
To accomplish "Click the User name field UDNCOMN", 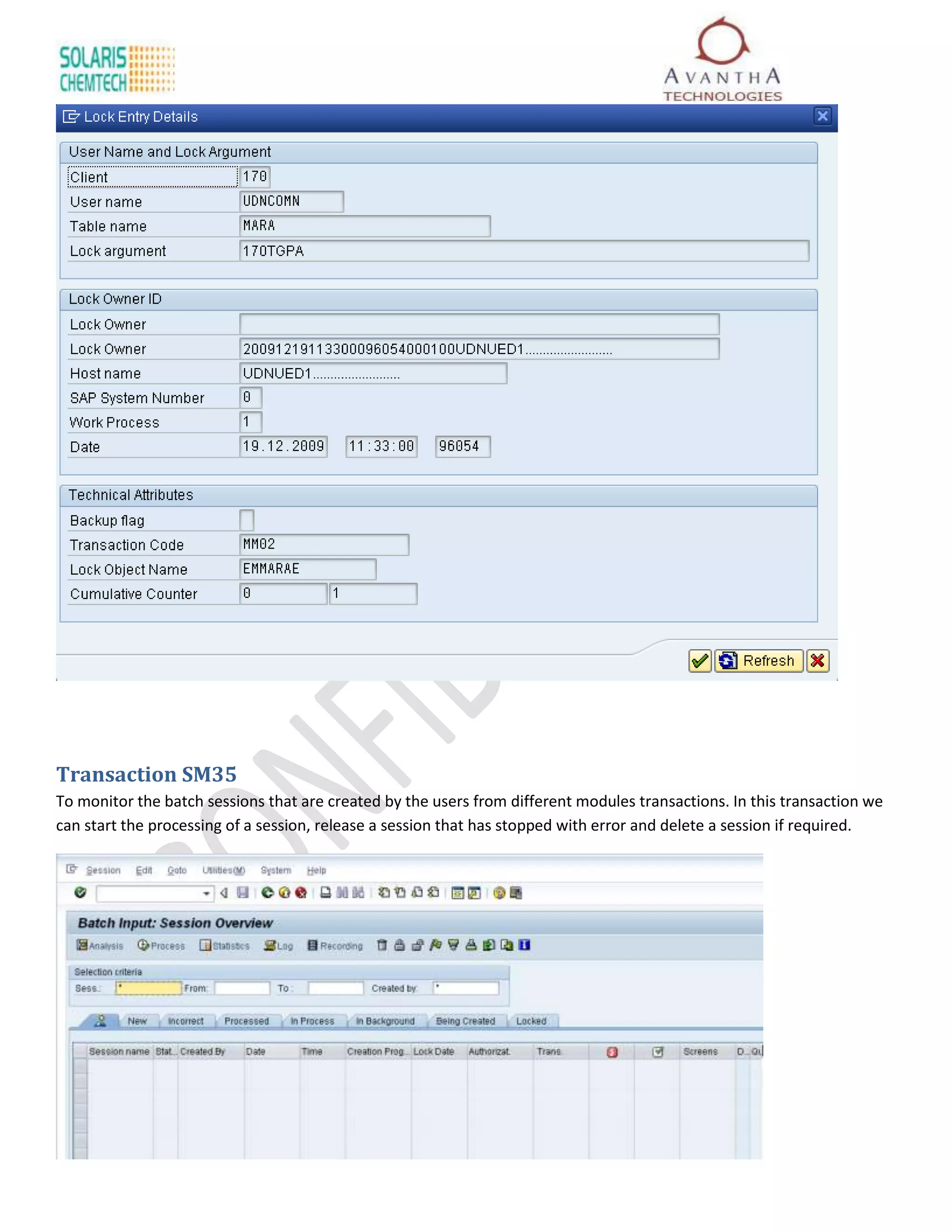I will [x=291, y=201].
